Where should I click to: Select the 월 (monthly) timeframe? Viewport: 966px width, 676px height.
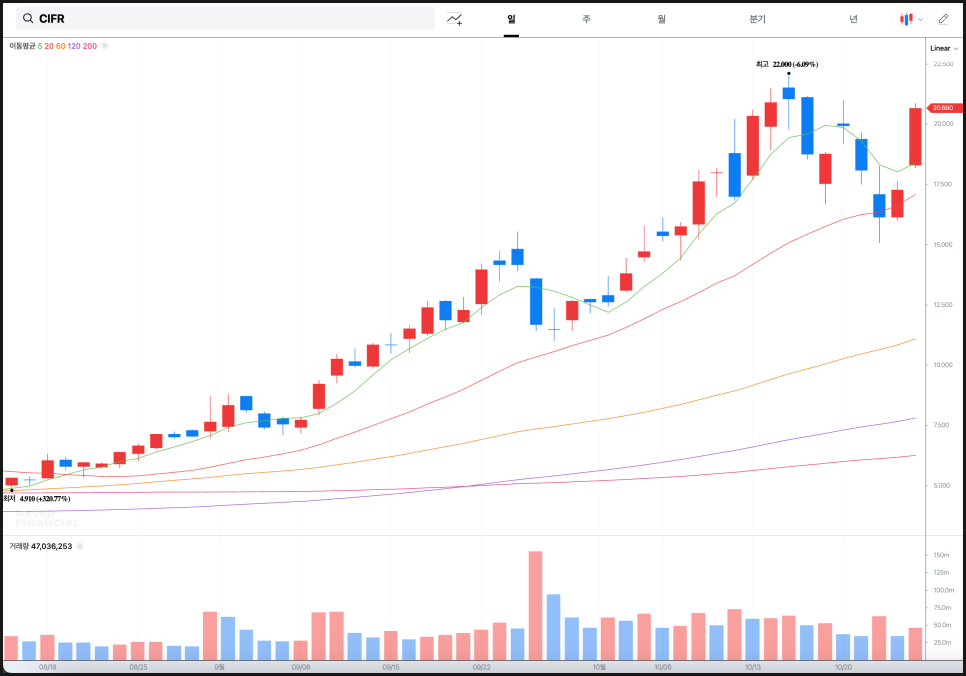point(661,19)
